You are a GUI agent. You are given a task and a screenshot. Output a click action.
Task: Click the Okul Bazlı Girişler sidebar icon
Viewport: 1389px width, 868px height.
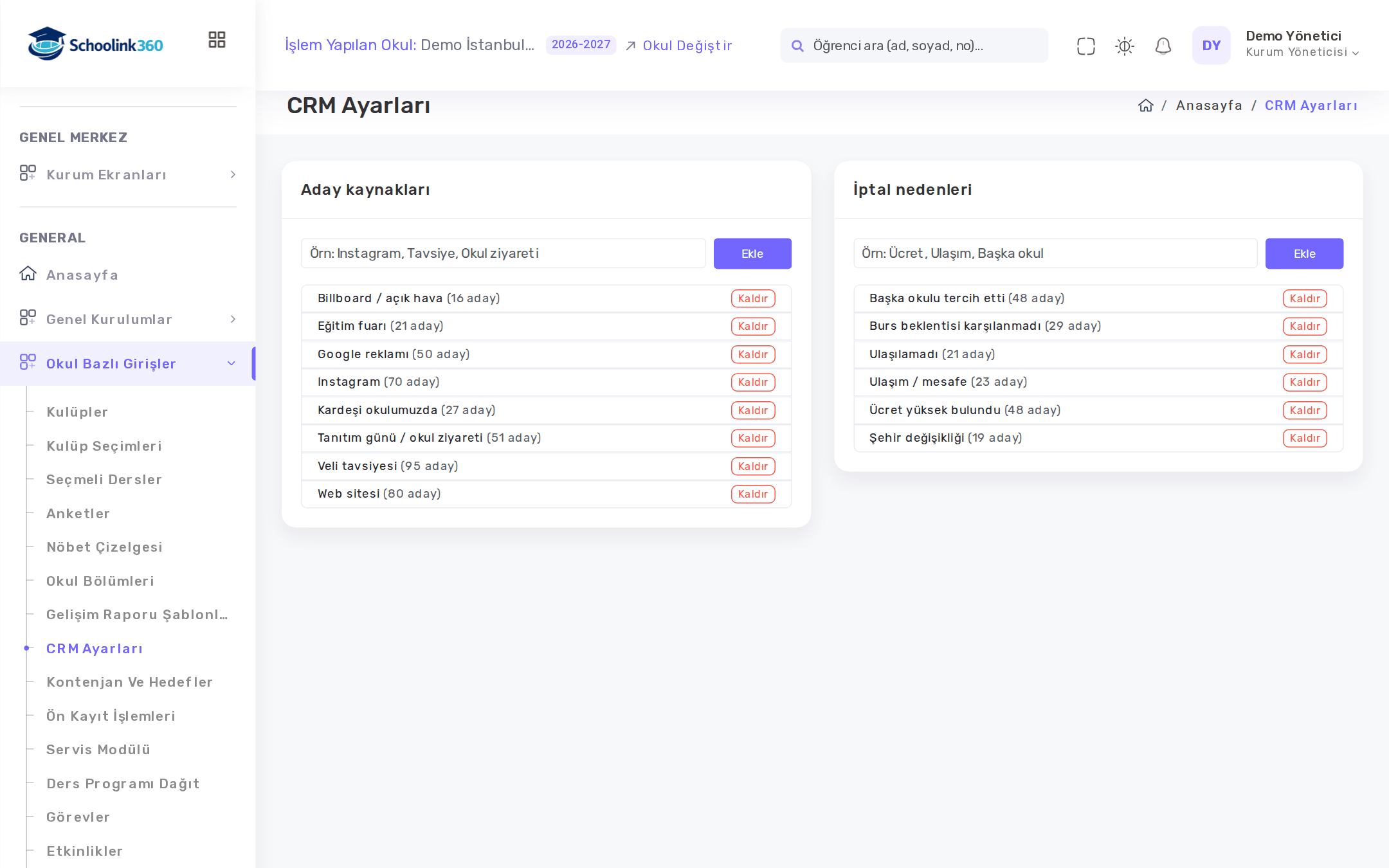(28, 362)
